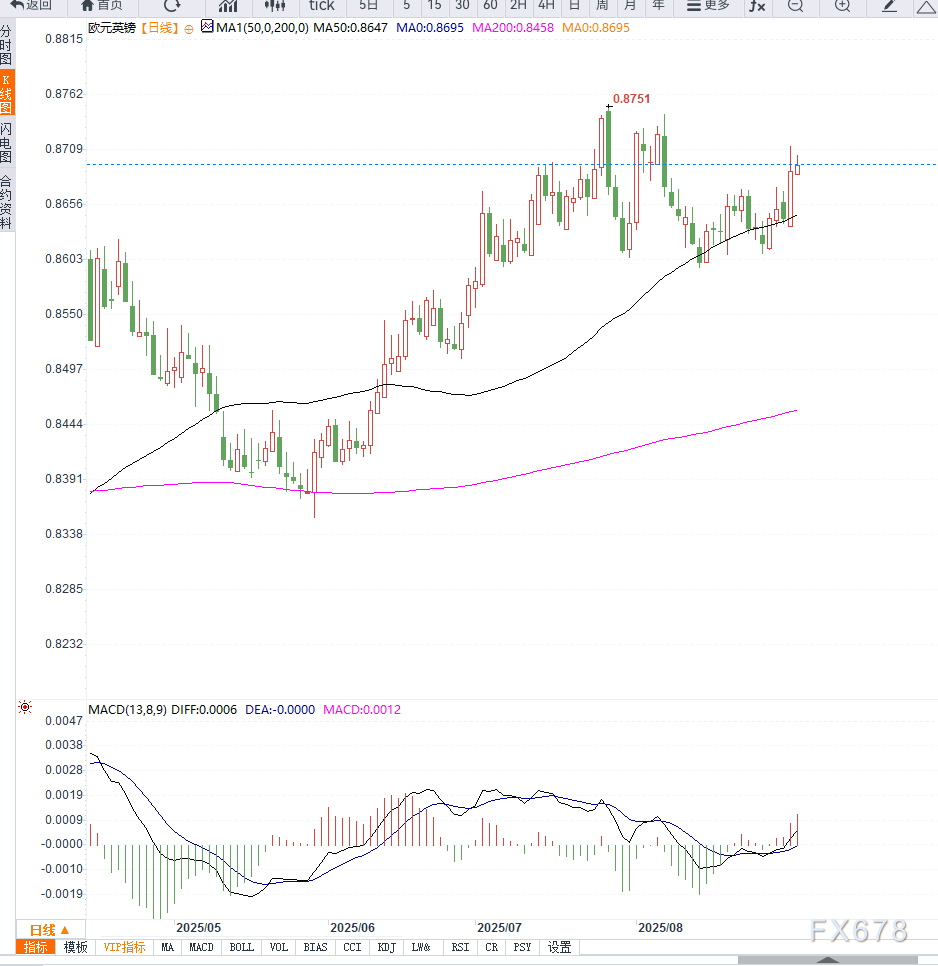This screenshot has width=938, height=966.
Task: Switch to 闪电图 view in left sidebar
Action: [x=7, y=143]
